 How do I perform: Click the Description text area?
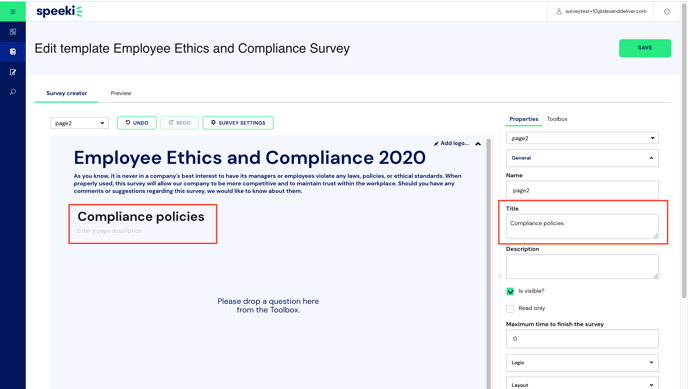(x=582, y=267)
